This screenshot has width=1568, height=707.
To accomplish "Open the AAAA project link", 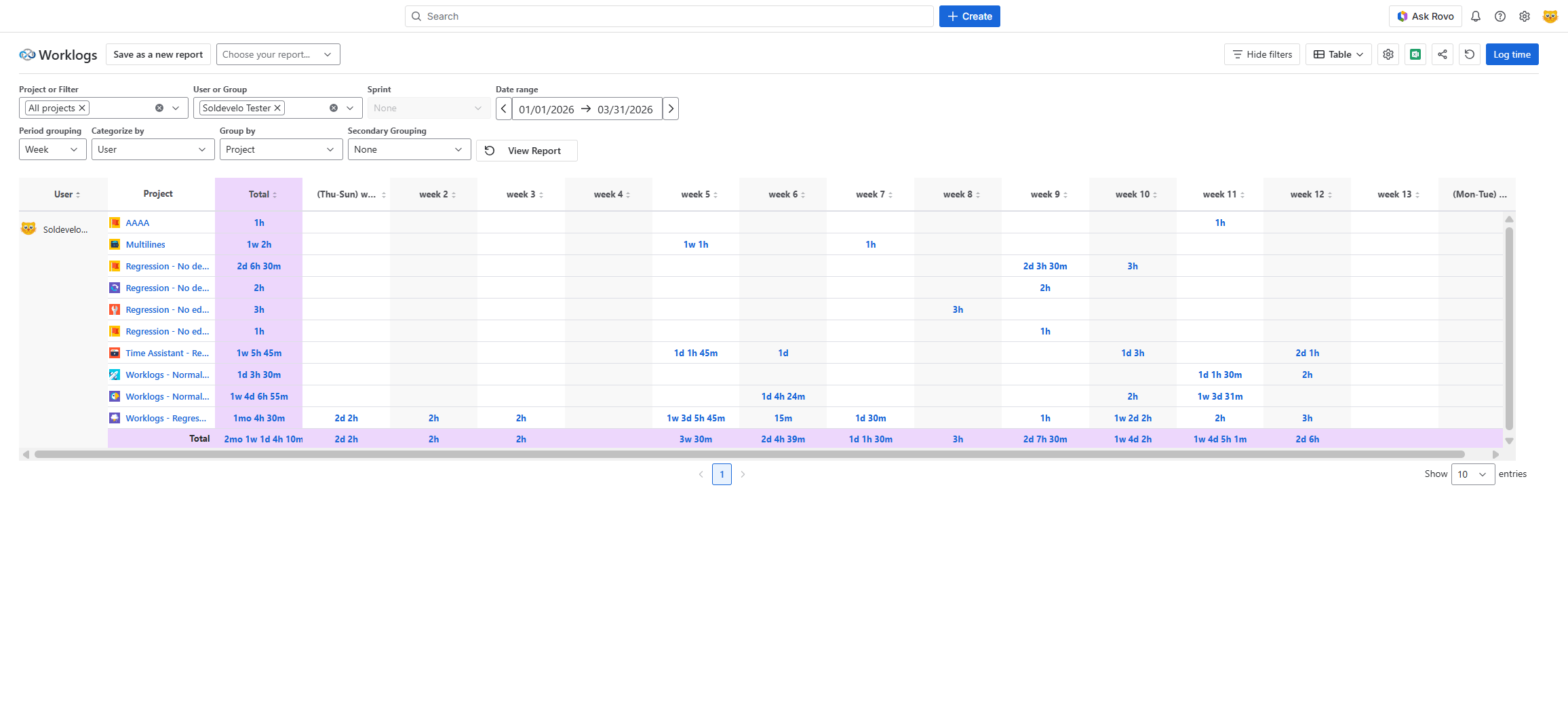I will tap(138, 223).
